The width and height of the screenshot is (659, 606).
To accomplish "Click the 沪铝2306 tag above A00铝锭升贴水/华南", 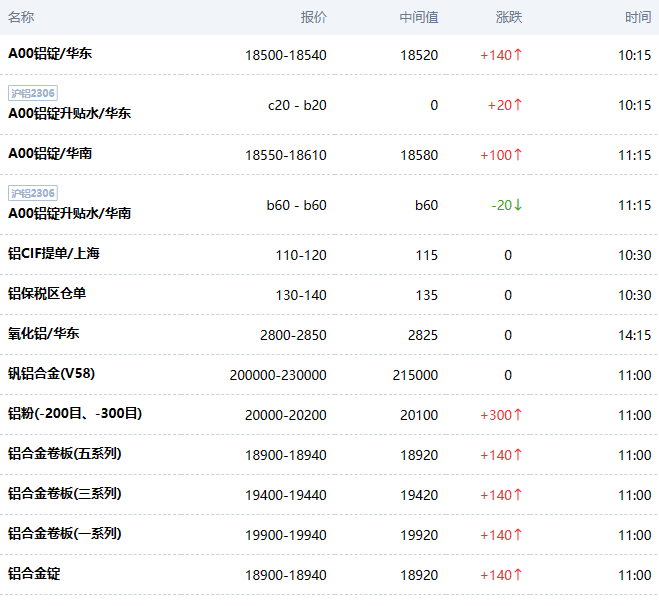I will click(x=33, y=193).
